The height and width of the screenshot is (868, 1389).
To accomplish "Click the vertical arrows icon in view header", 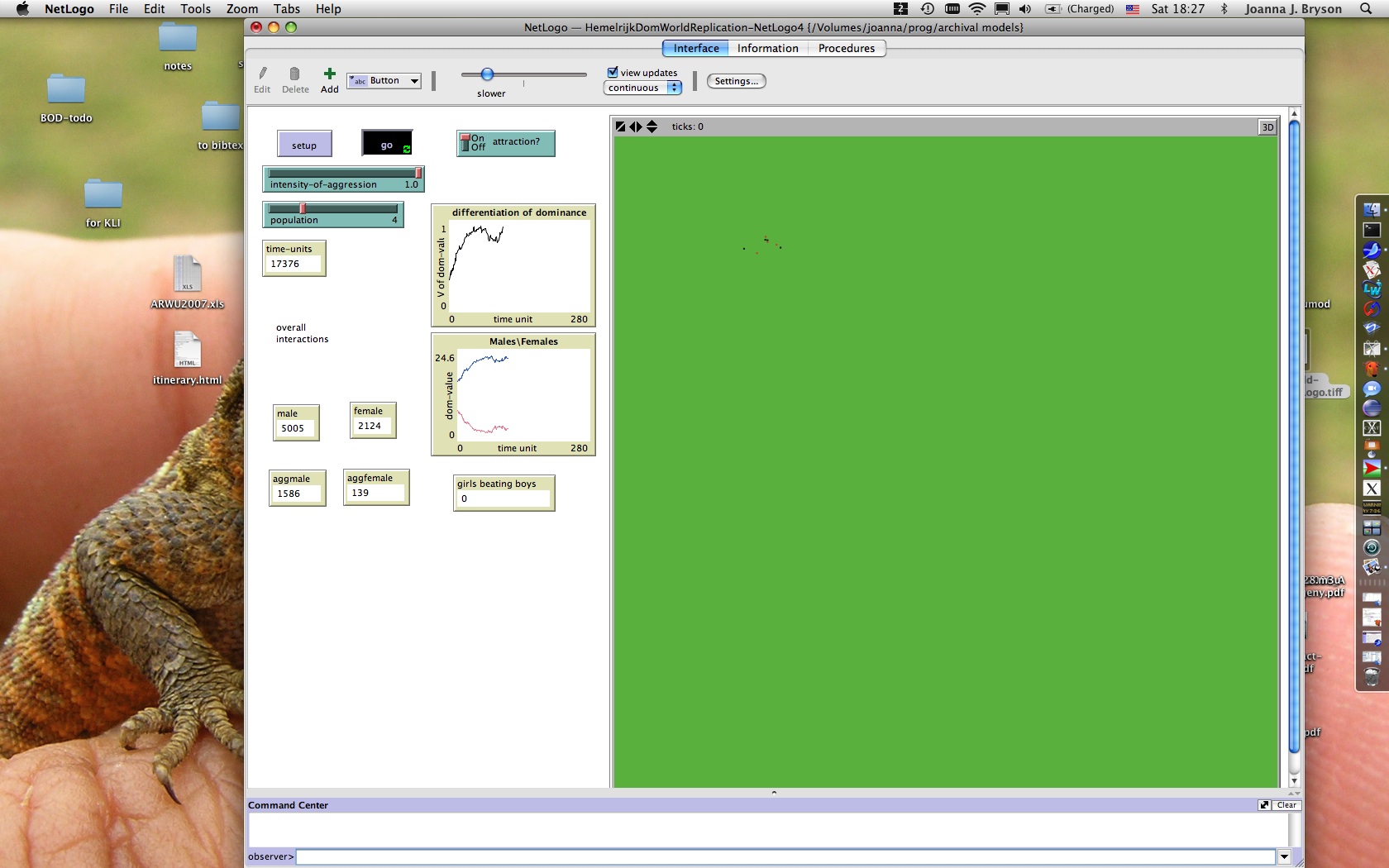I will pos(652,126).
